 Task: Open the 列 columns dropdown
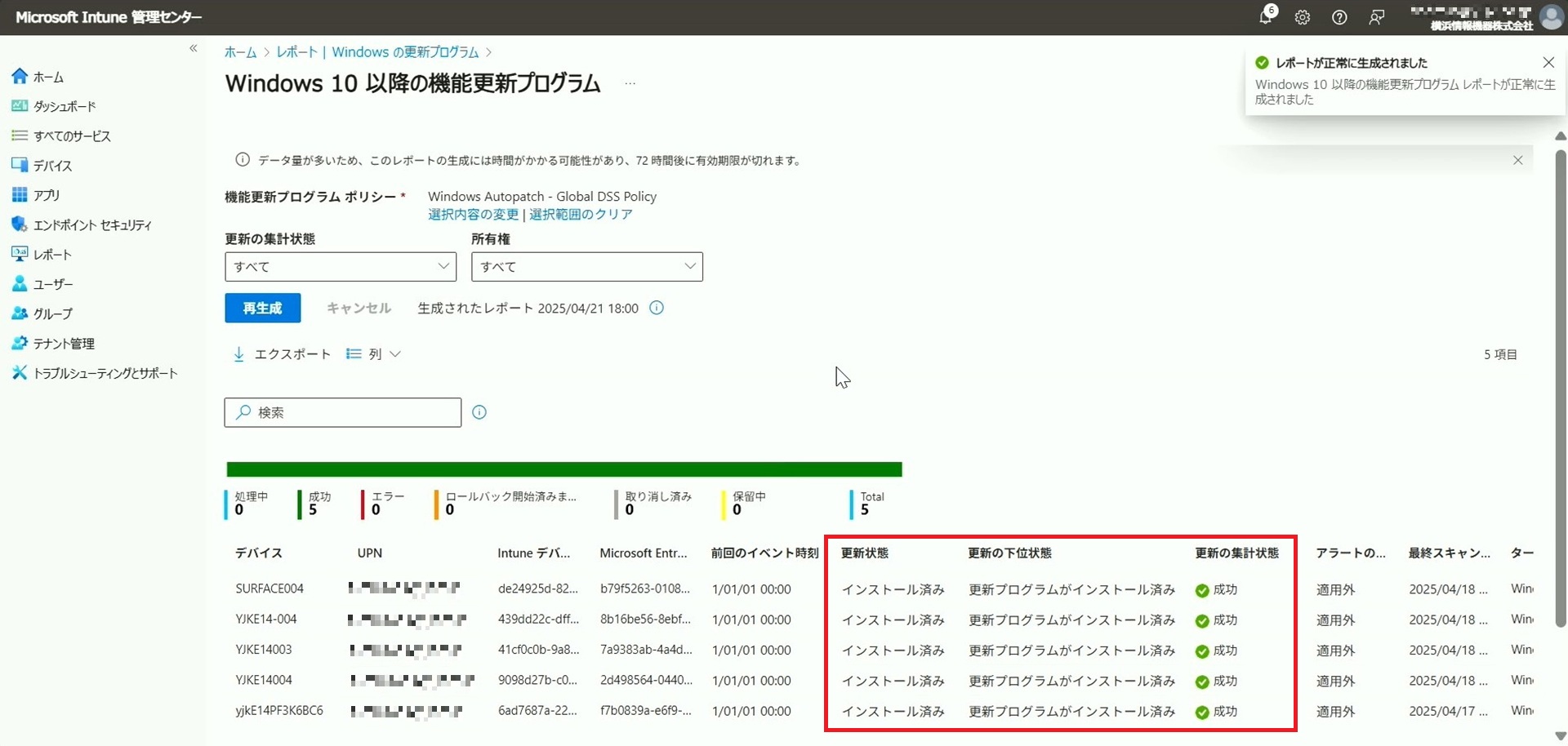374,354
